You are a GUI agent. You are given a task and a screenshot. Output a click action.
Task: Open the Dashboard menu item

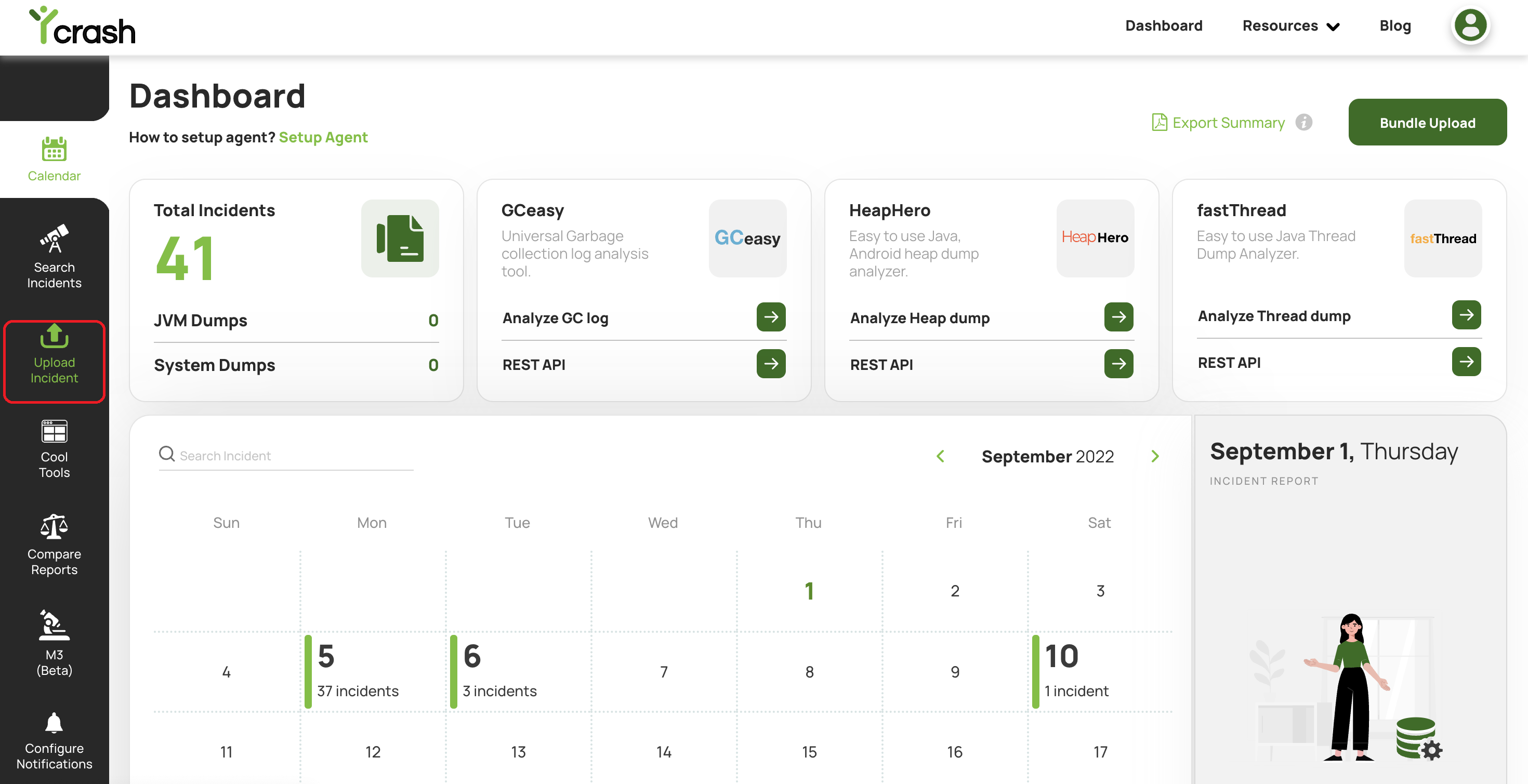coord(1163,25)
